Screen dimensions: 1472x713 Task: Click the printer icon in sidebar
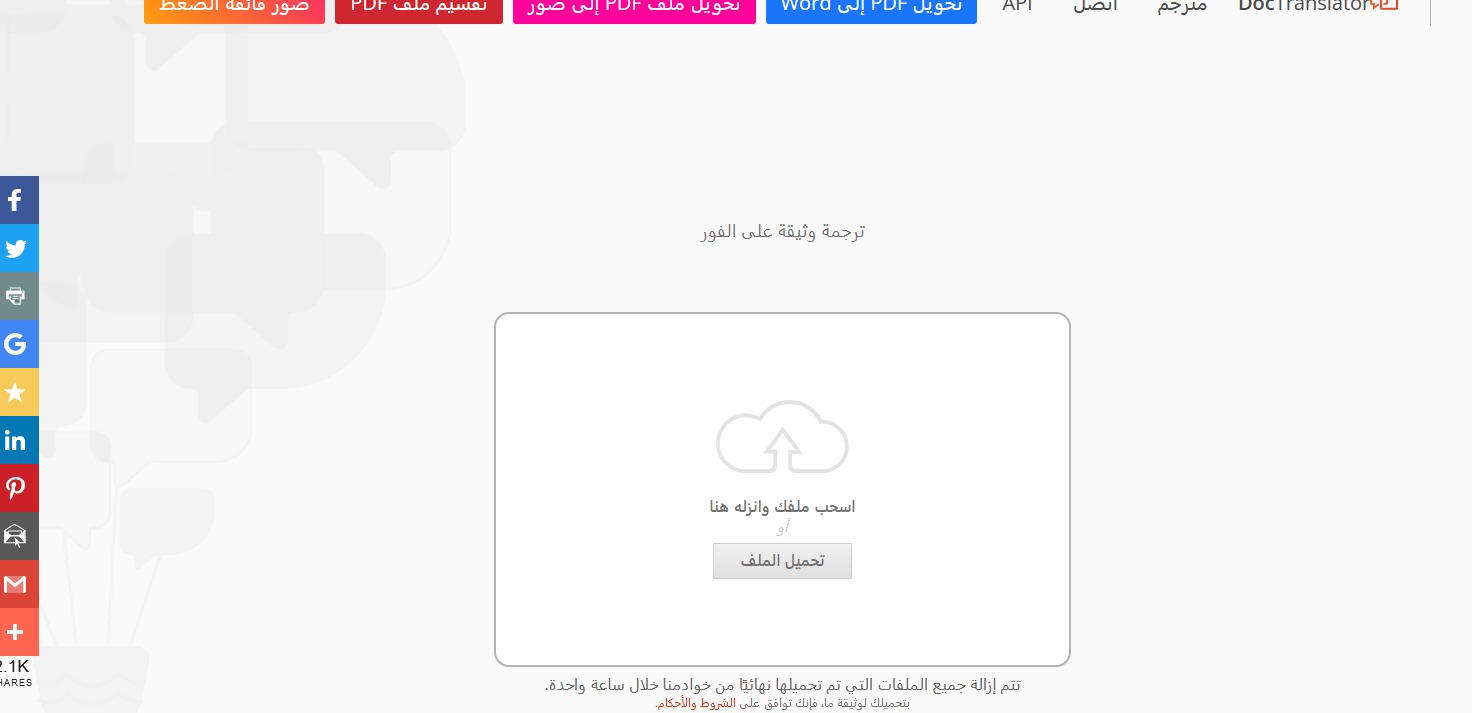pos(19,296)
